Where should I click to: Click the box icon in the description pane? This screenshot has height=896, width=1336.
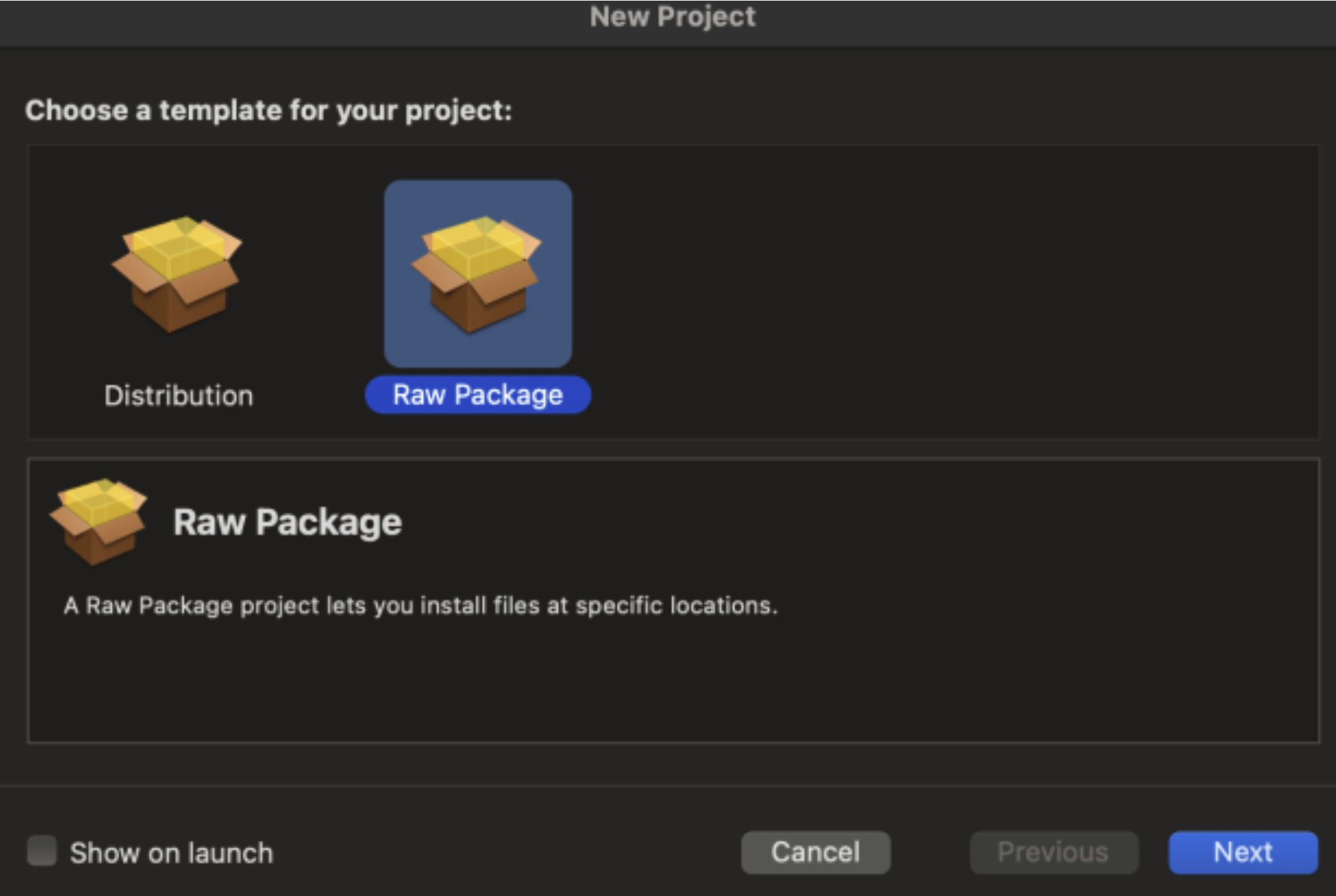point(98,521)
